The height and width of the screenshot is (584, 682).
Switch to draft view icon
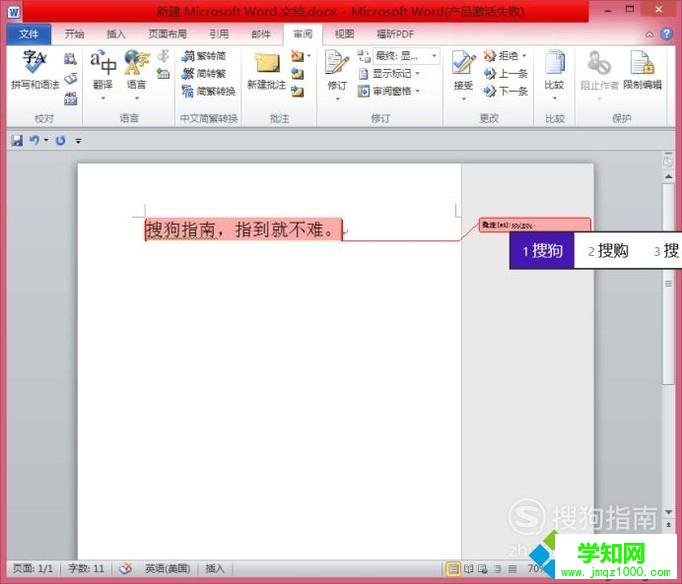(x=513, y=568)
